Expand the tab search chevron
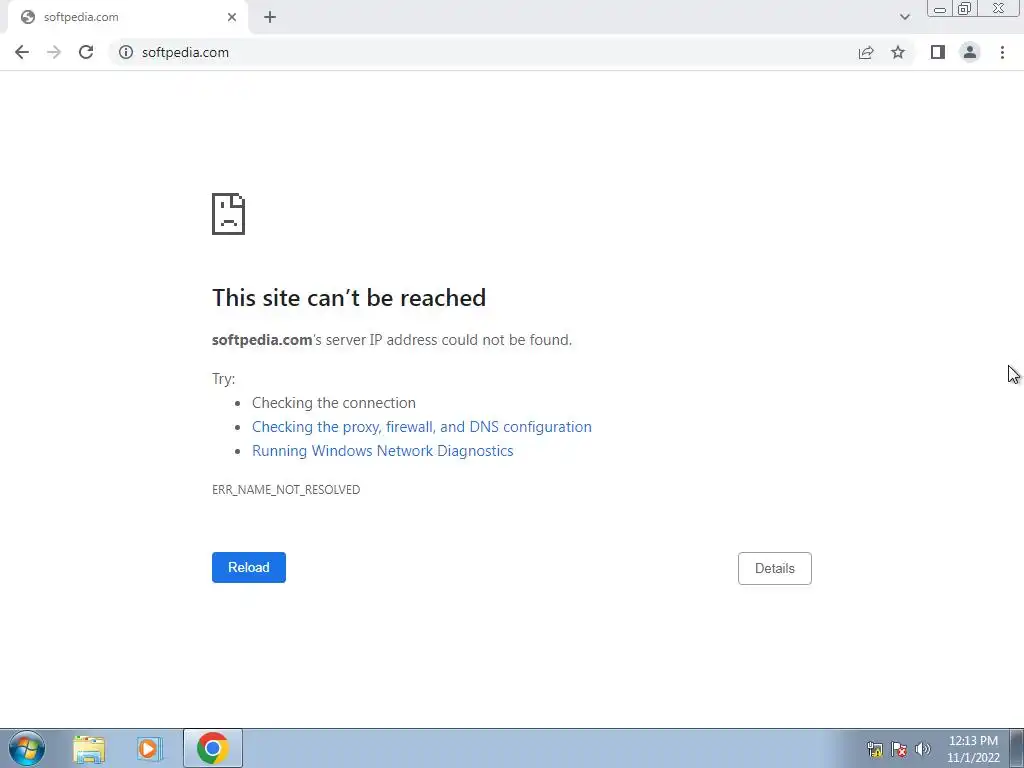 (904, 17)
